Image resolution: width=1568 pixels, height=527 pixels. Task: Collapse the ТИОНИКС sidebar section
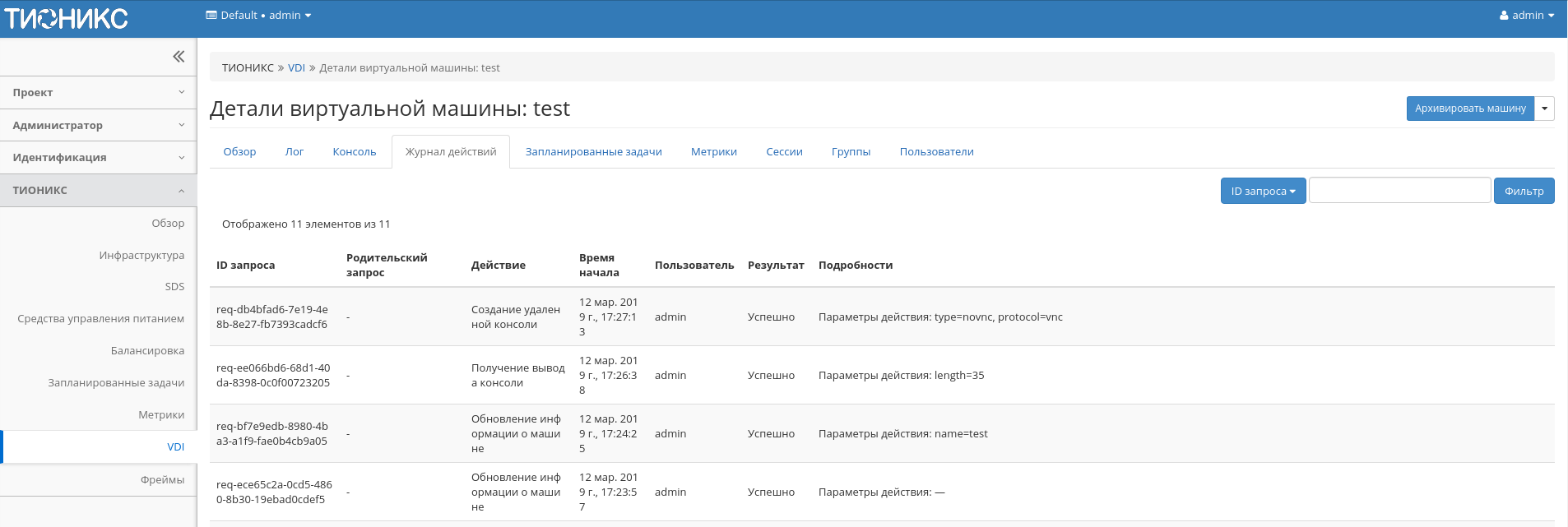[98, 190]
